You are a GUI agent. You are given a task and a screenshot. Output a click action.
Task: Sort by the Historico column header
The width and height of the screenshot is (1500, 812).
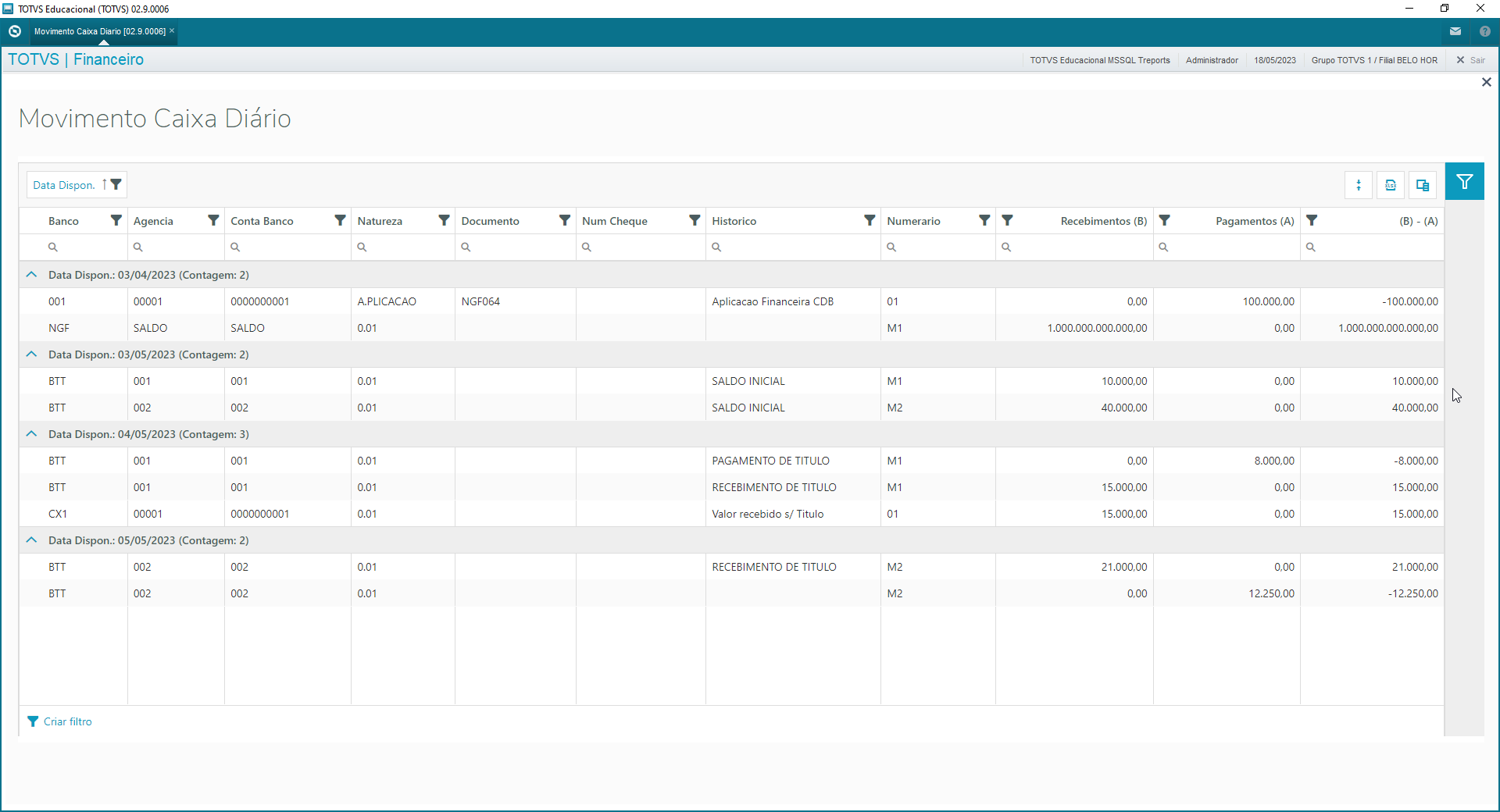pos(734,221)
